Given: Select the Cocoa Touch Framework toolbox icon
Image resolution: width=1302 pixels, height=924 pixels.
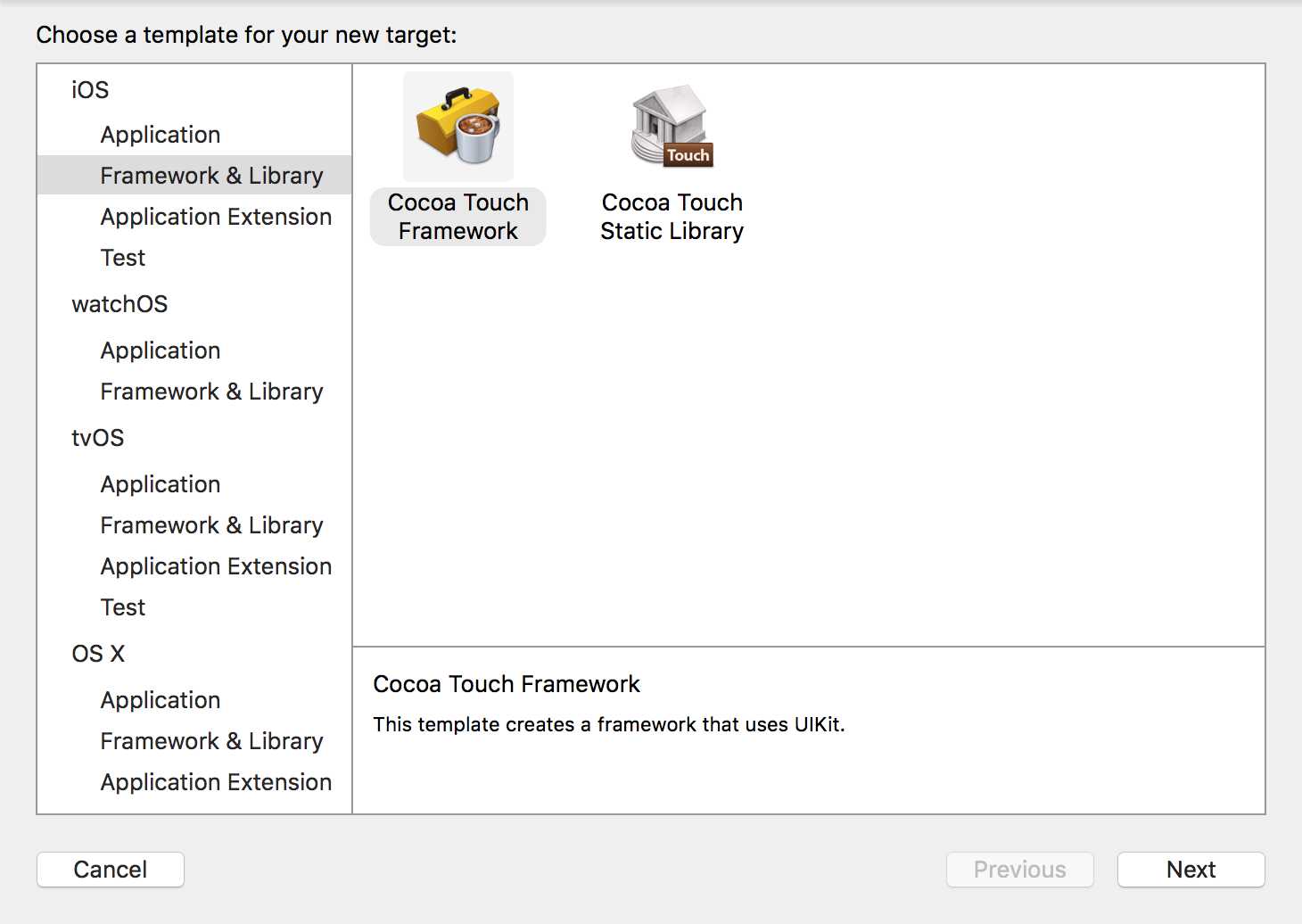Looking at the screenshot, I should pyautogui.click(x=458, y=126).
